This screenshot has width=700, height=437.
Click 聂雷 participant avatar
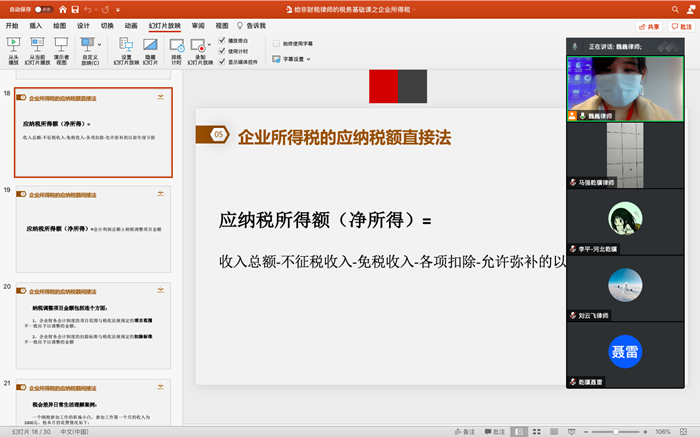625,351
